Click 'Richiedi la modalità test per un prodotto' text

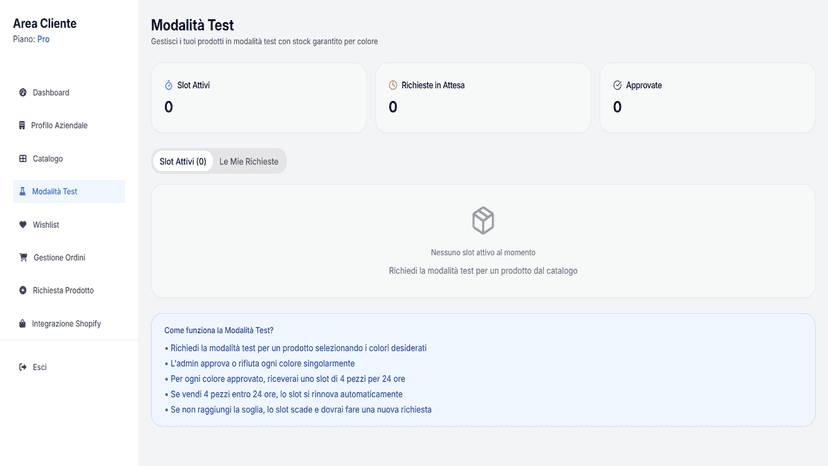coord(483,271)
